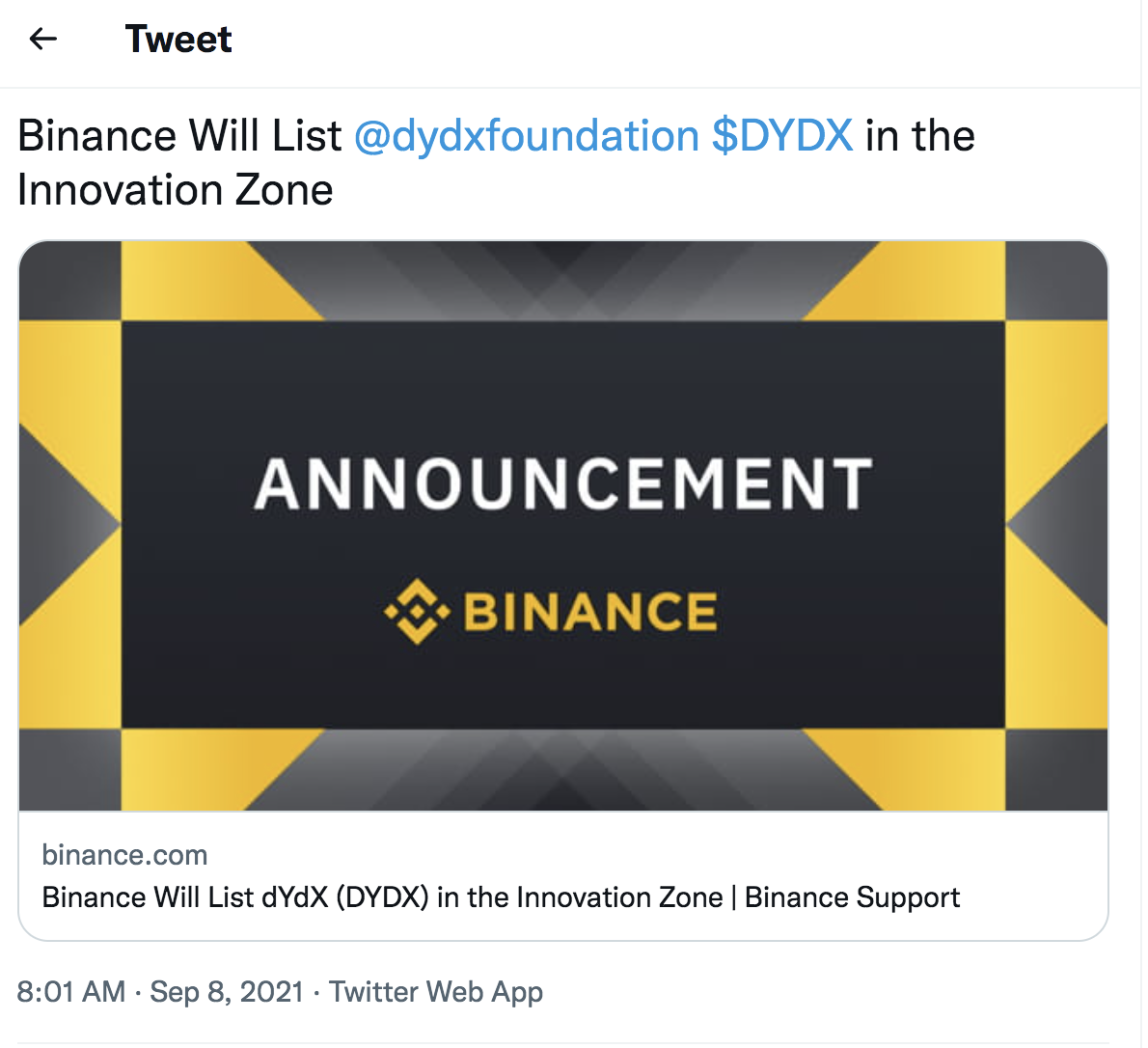Open the Twitter Web App source link

tap(436, 992)
